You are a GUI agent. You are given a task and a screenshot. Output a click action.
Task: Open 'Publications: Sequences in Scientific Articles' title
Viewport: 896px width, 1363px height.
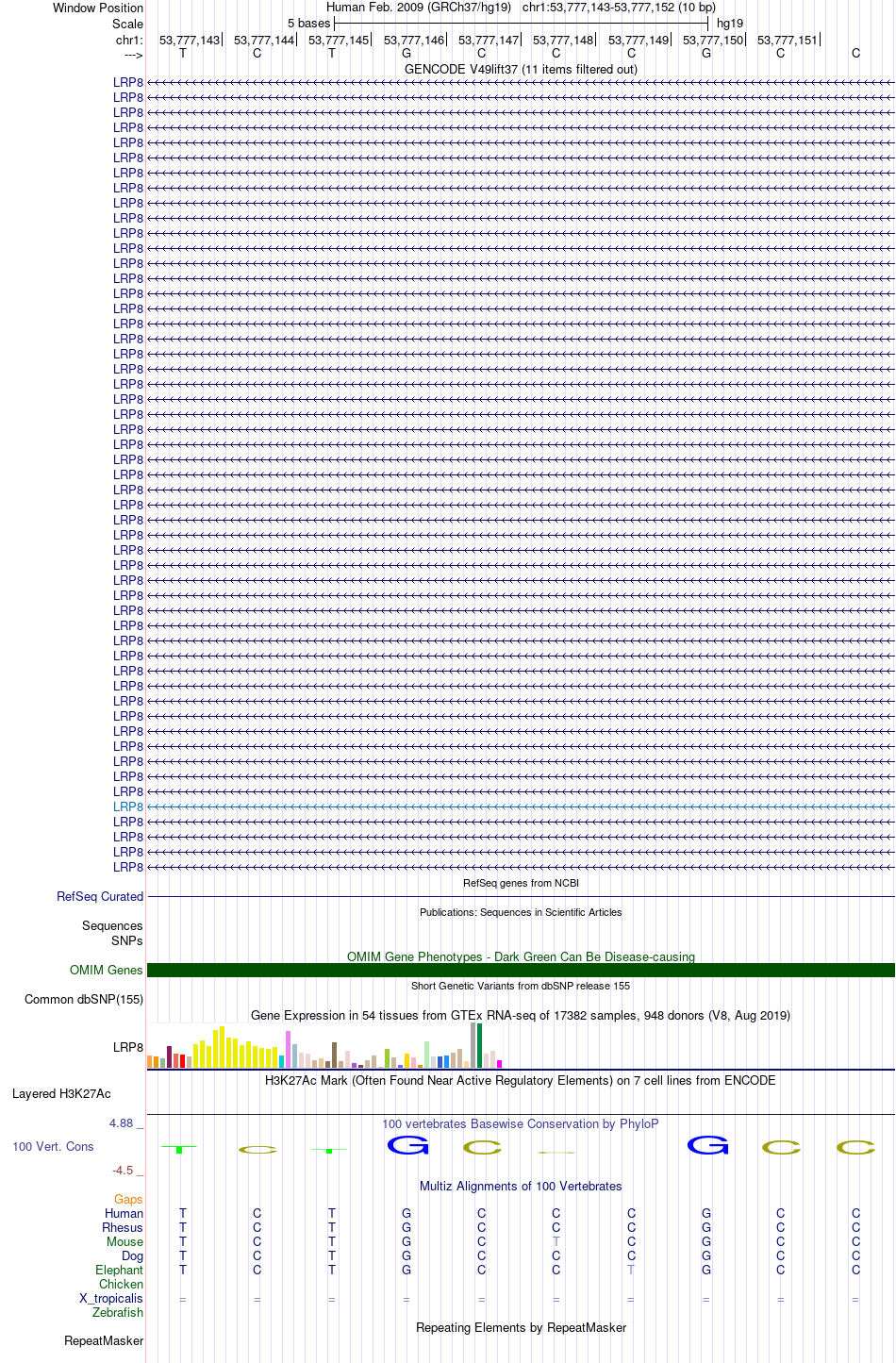click(521, 912)
